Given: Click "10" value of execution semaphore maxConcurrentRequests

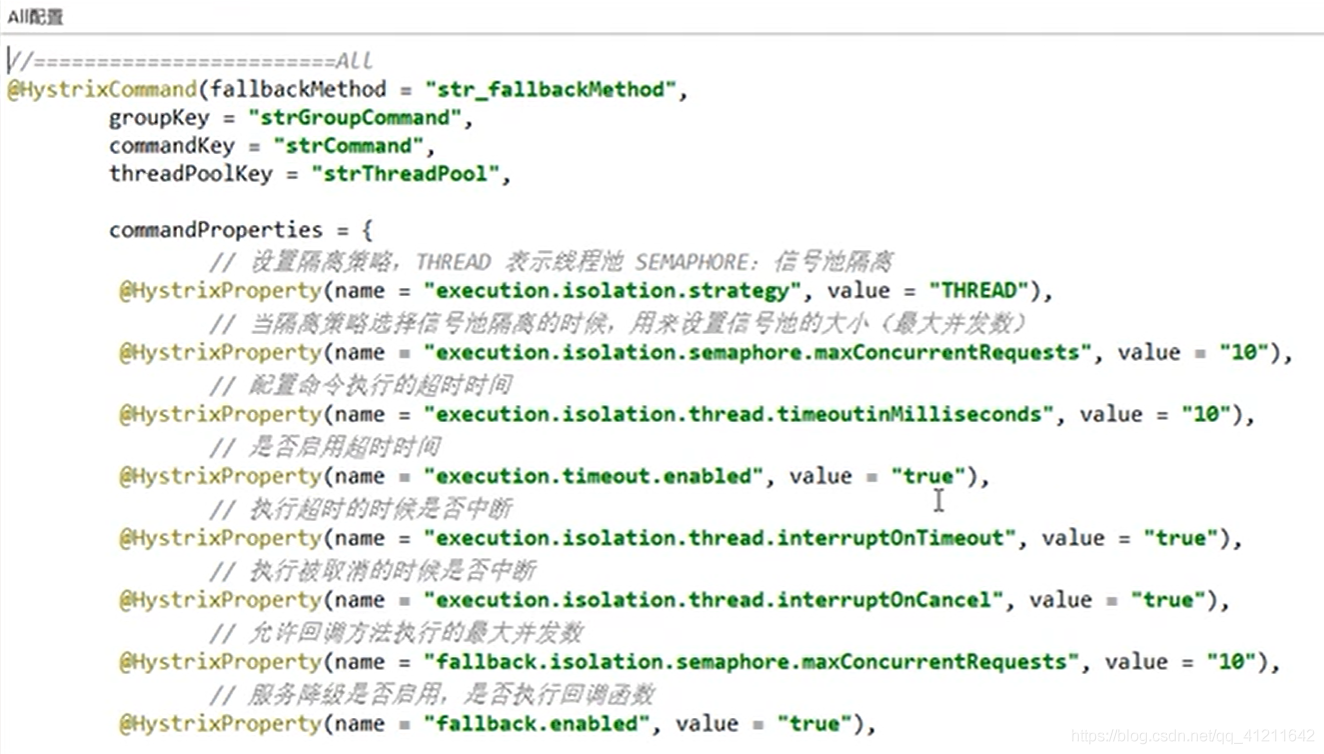Looking at the screenshot, I should (x=1244, y=353).
